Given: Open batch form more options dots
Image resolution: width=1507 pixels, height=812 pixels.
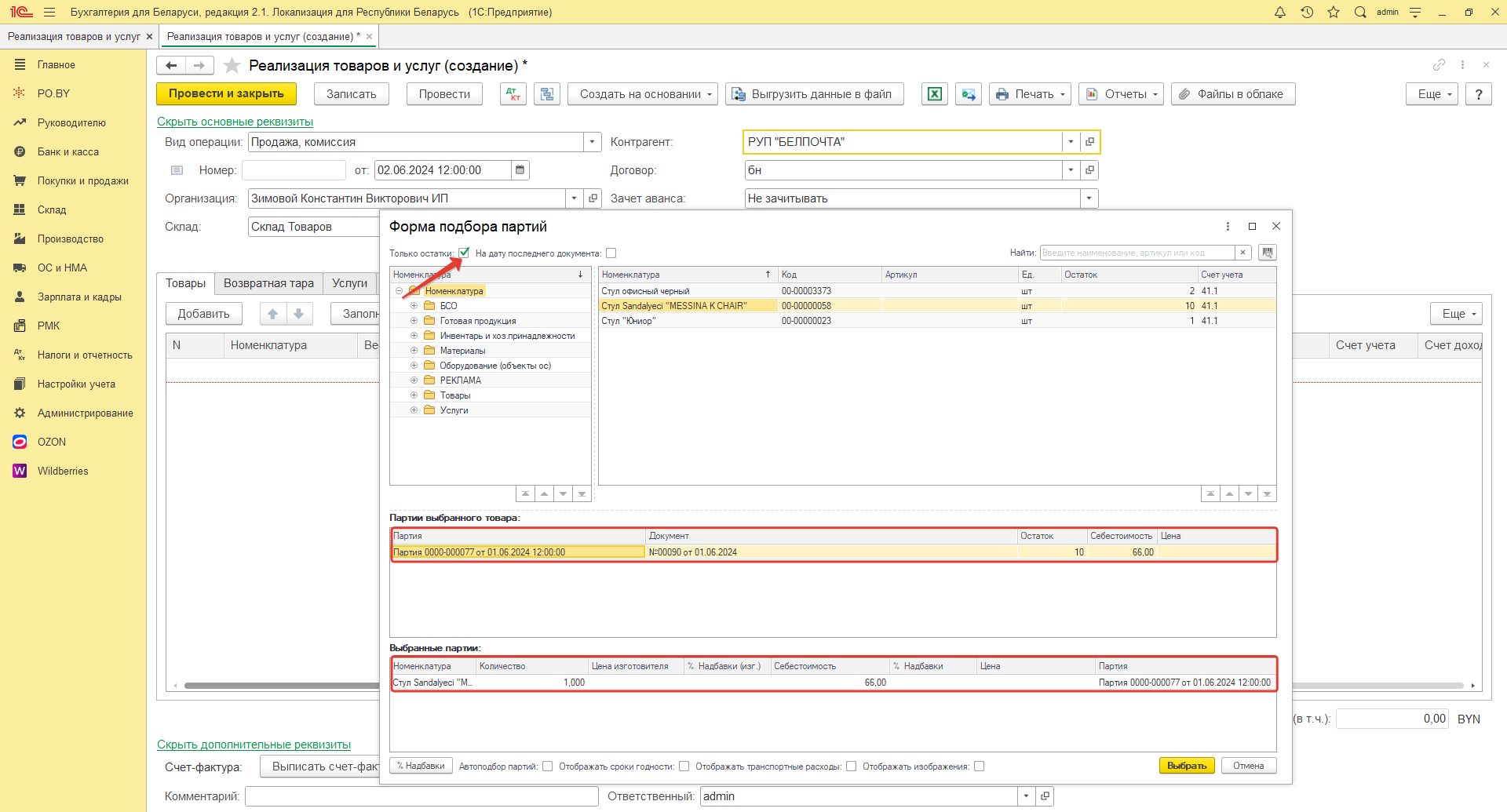Looking at the screenshot, I should tap(1228, 227).
